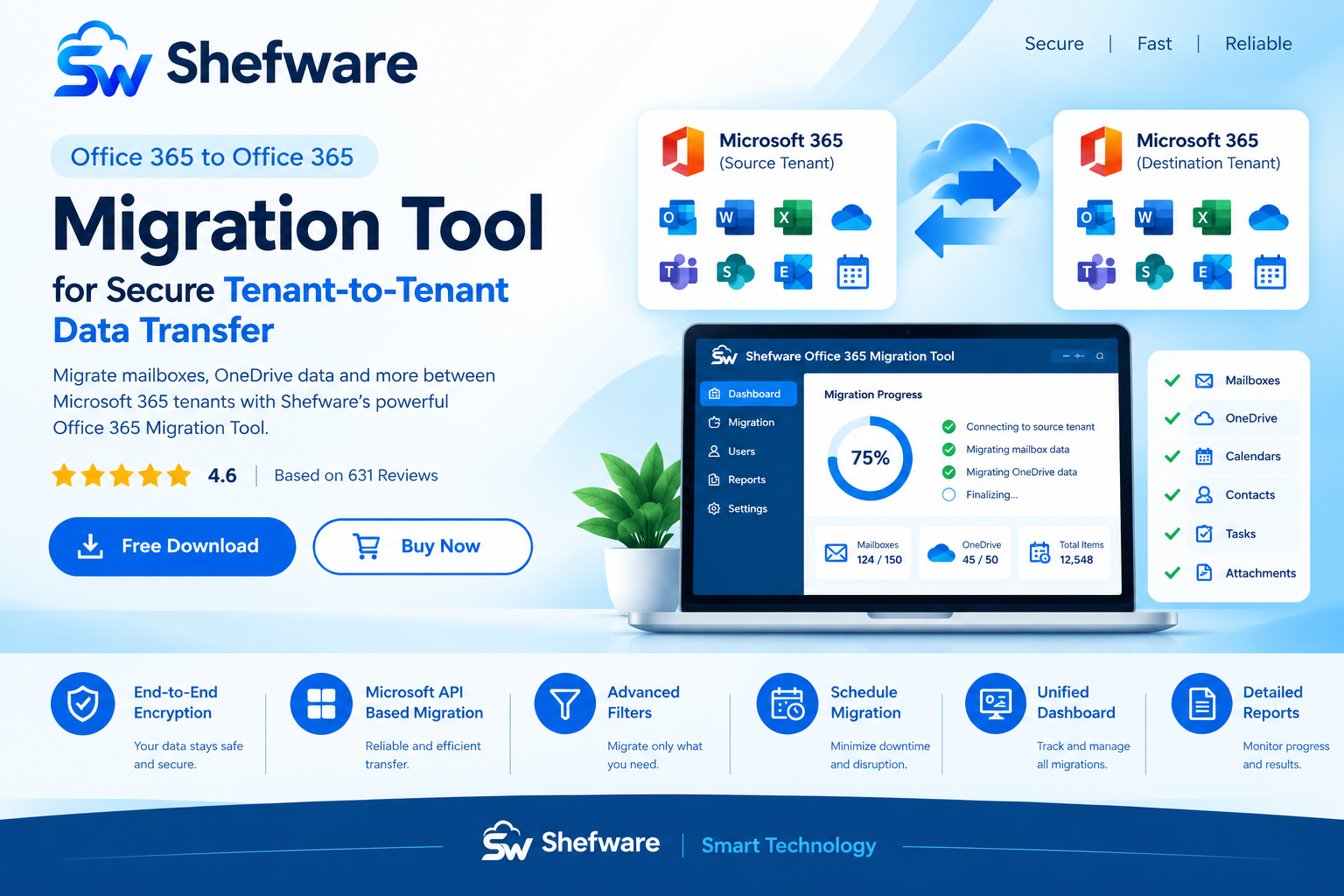Click the Mailboxes 124 / 150 stat card
1344x896 pixels.
pyautogui.click(x=863, y=553)
